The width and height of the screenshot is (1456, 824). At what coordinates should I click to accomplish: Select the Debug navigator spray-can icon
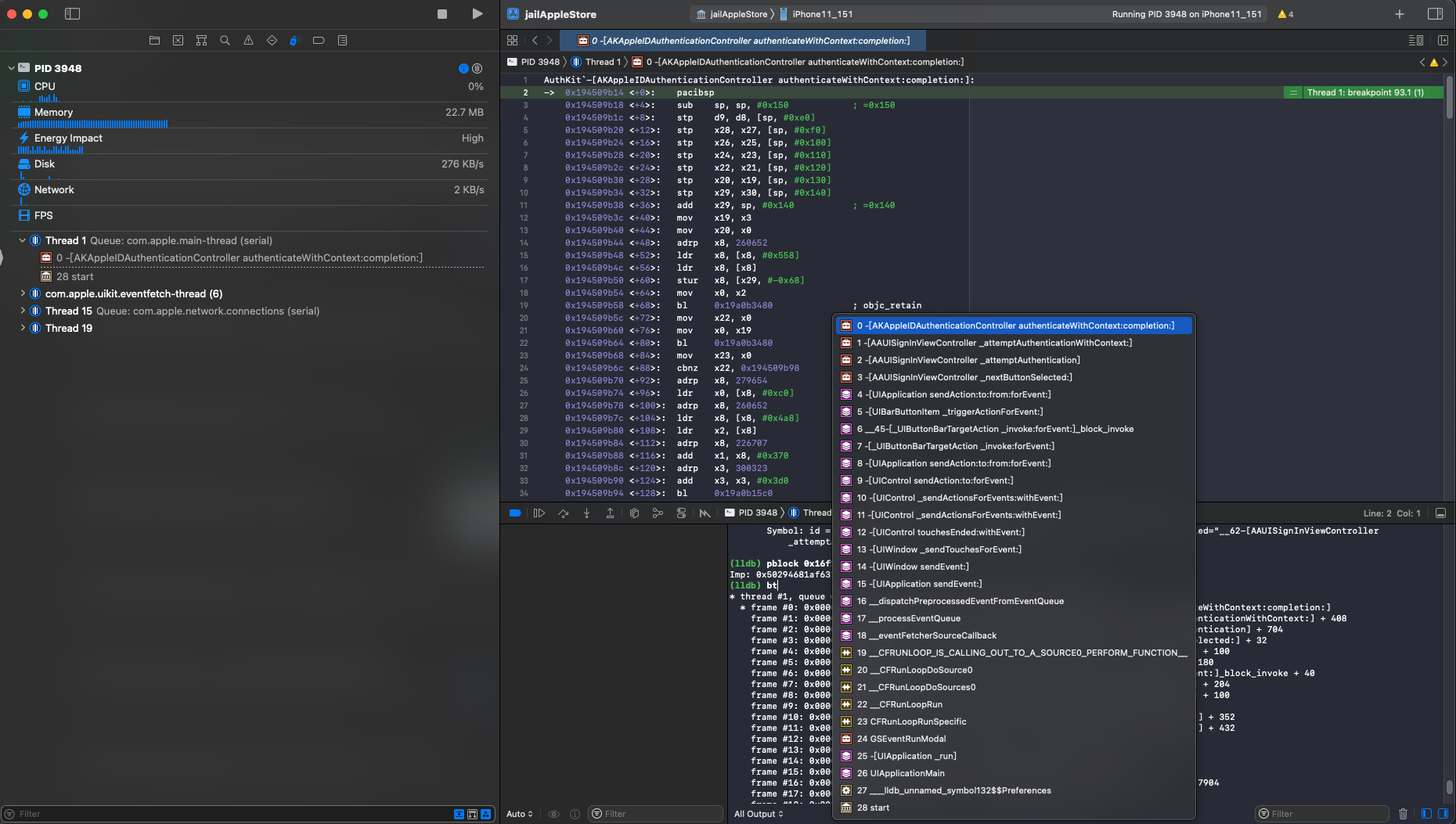[x=295, y=41]
